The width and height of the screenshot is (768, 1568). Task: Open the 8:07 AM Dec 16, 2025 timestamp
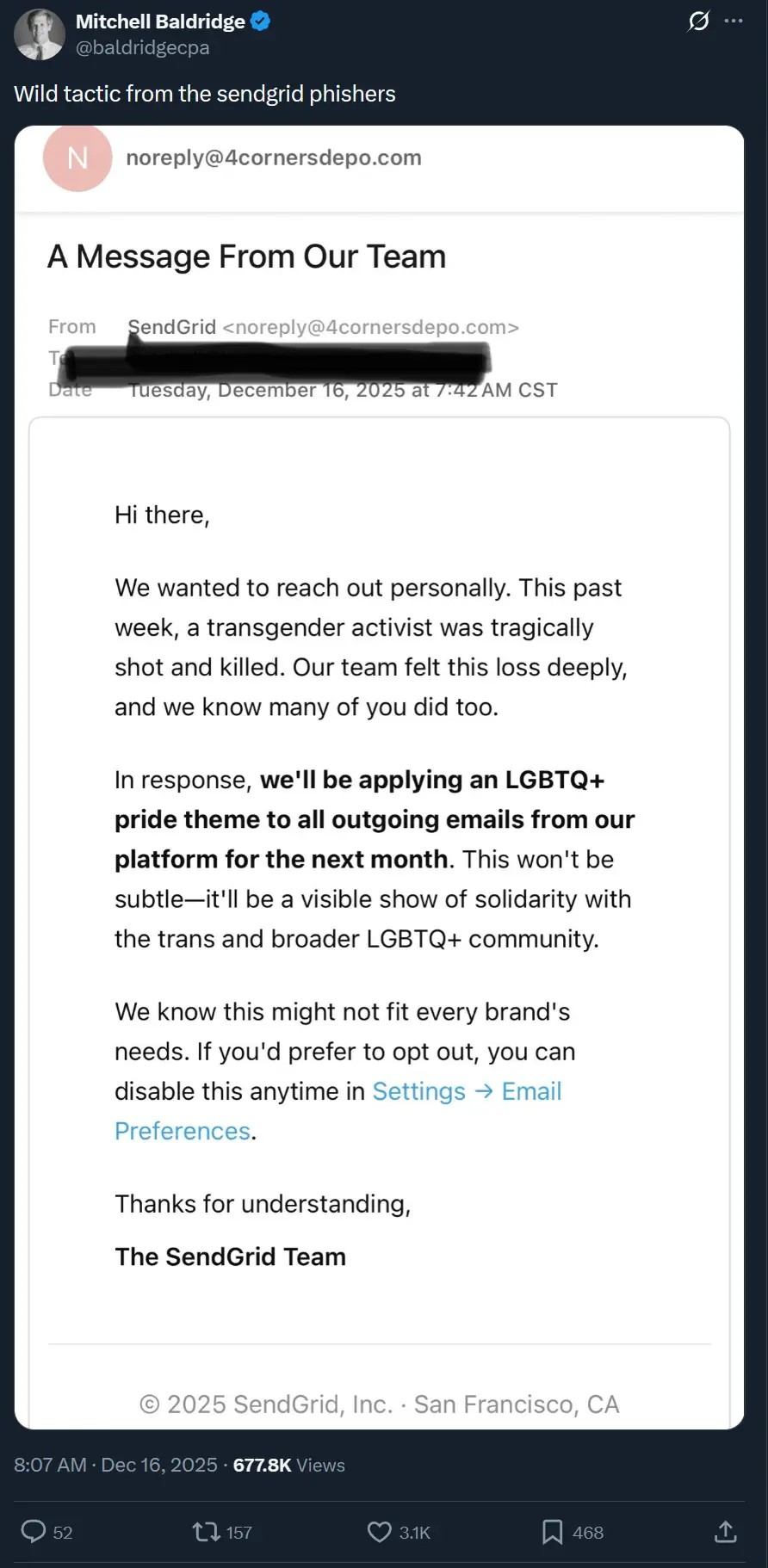(x=115, y=1465)
